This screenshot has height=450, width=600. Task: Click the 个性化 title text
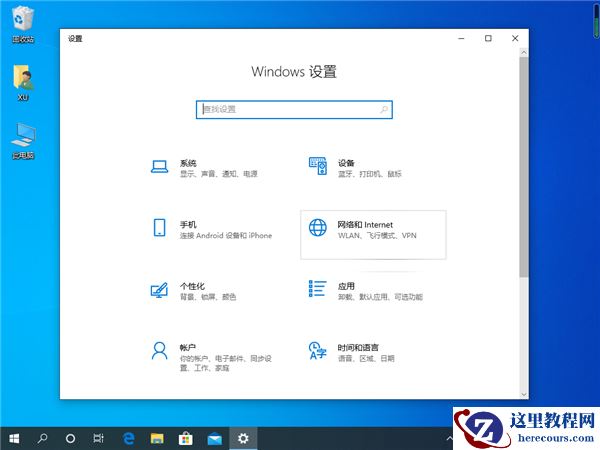pos(192,286)
